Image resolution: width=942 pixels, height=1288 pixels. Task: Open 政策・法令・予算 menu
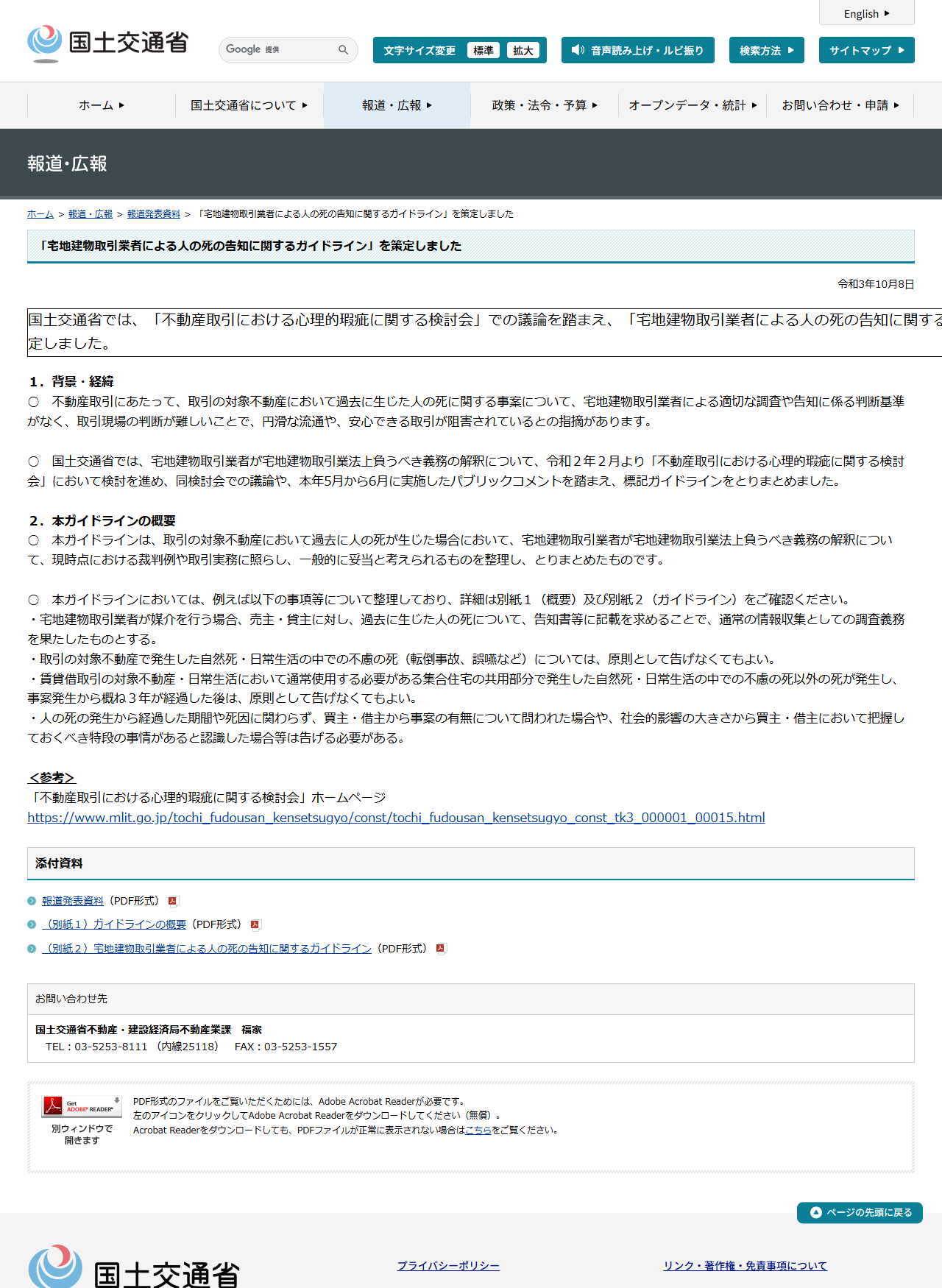coord(545,105)
